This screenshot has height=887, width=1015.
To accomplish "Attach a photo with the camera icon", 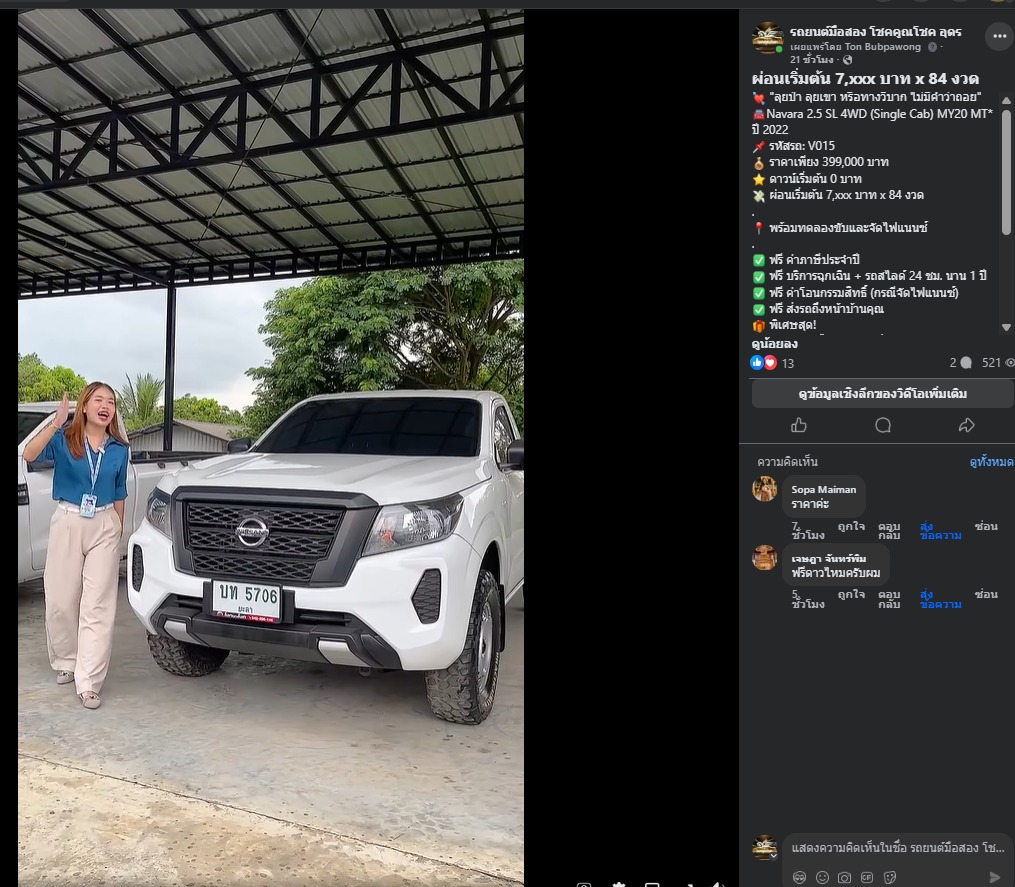I will click(x=845, y=877).
